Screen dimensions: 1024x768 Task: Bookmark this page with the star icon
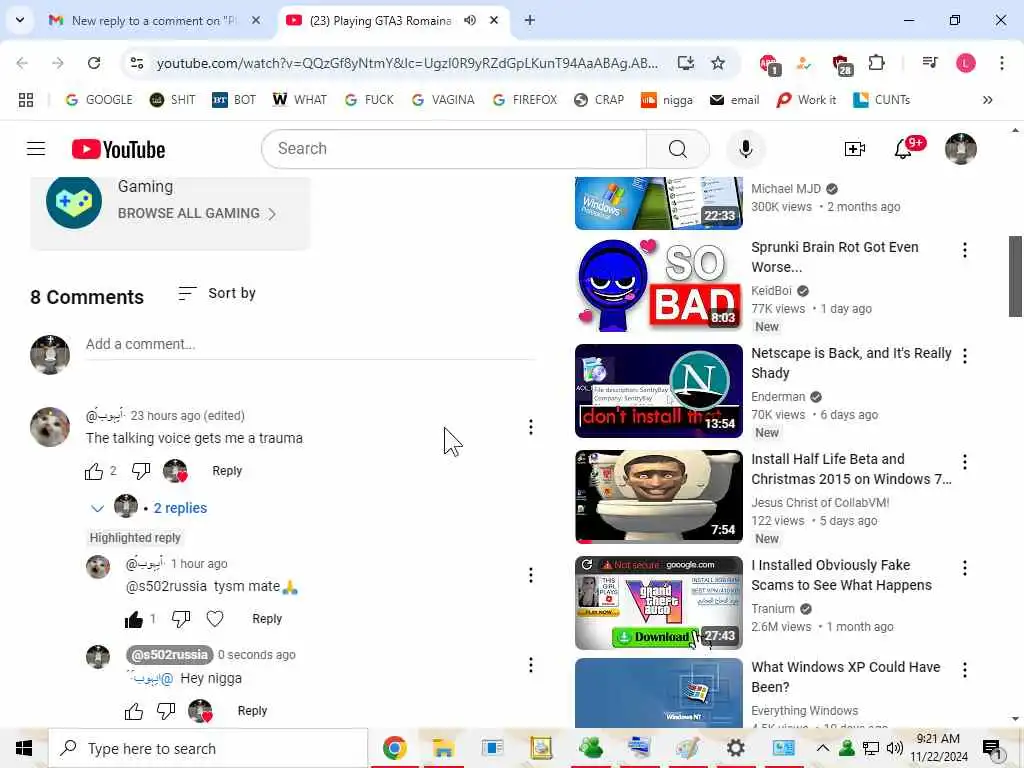pyautogui.click(x=718, y=63)
